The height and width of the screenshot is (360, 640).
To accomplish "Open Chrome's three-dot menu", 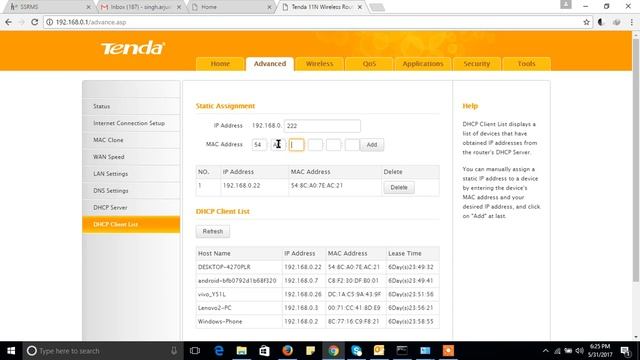I will coord(632,22).
